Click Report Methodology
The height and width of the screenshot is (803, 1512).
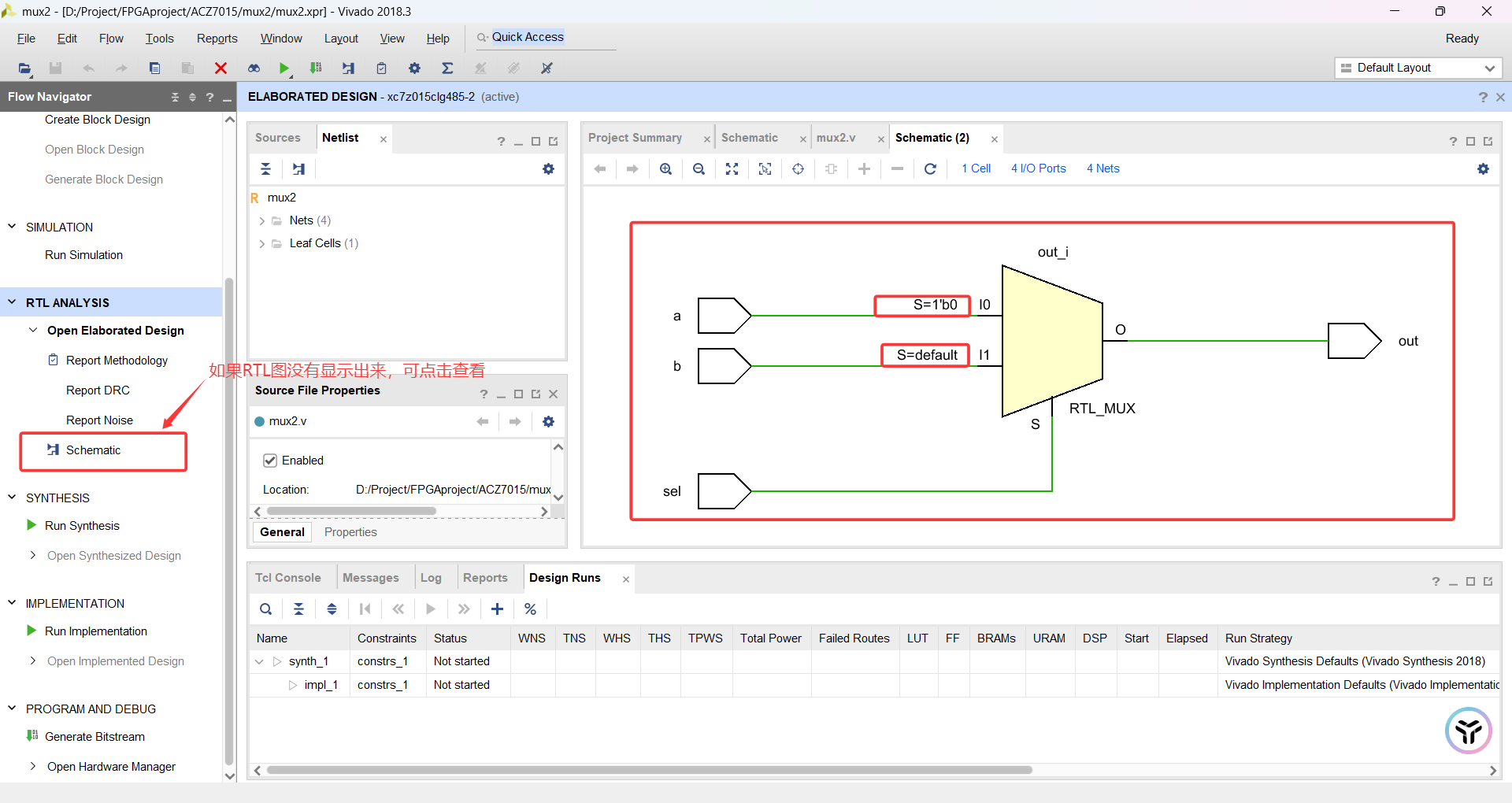[x=117, y=361]
